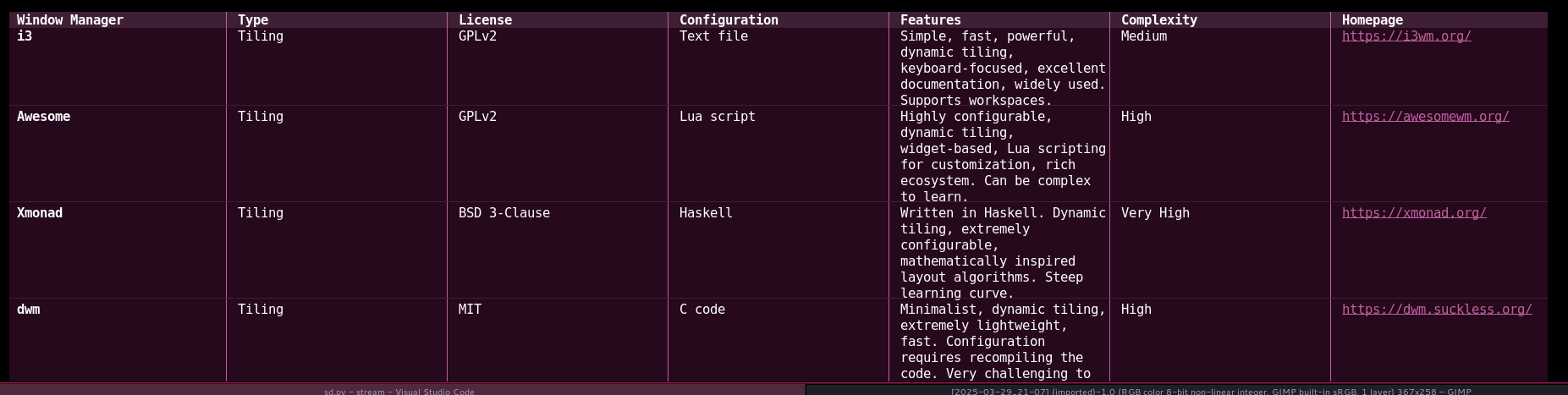1568x395 pixels.
Task: Select the Awesome row name cell
Action: point(43,117)
